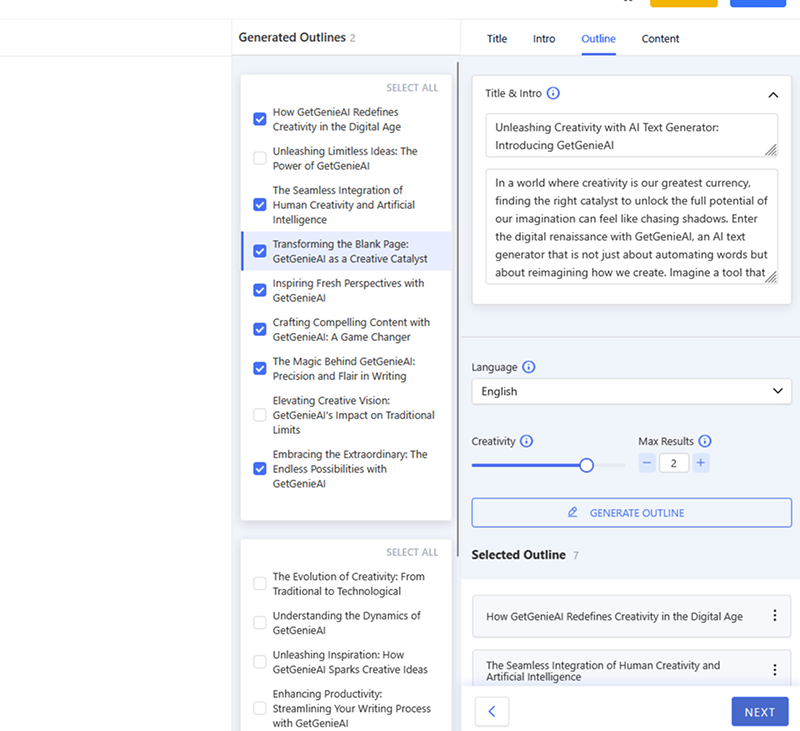Check 'Enhancing Productivity' checkbox
The width and height of the screenshot is (800, 731).
click(x=260, y=708)
